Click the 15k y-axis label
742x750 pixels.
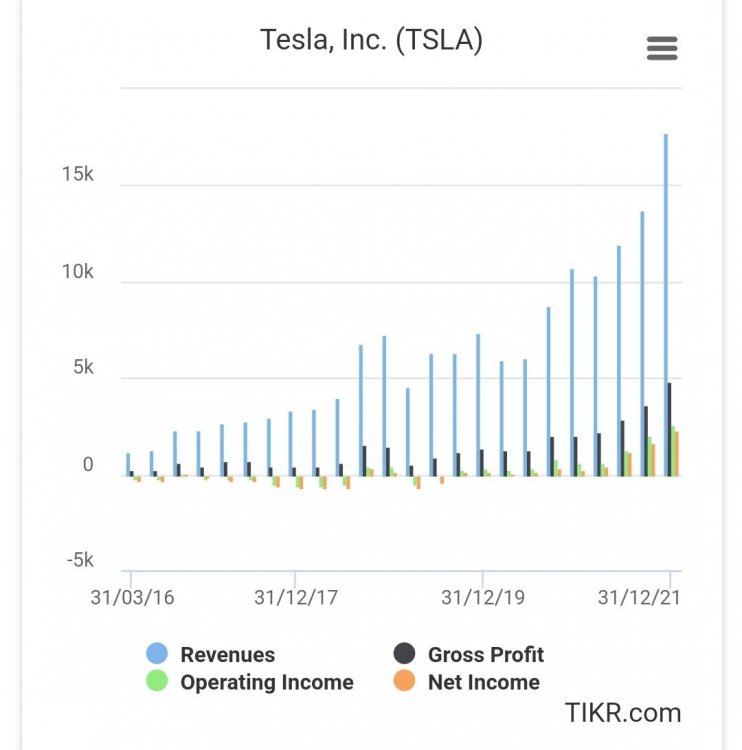(x=77, y=175)
